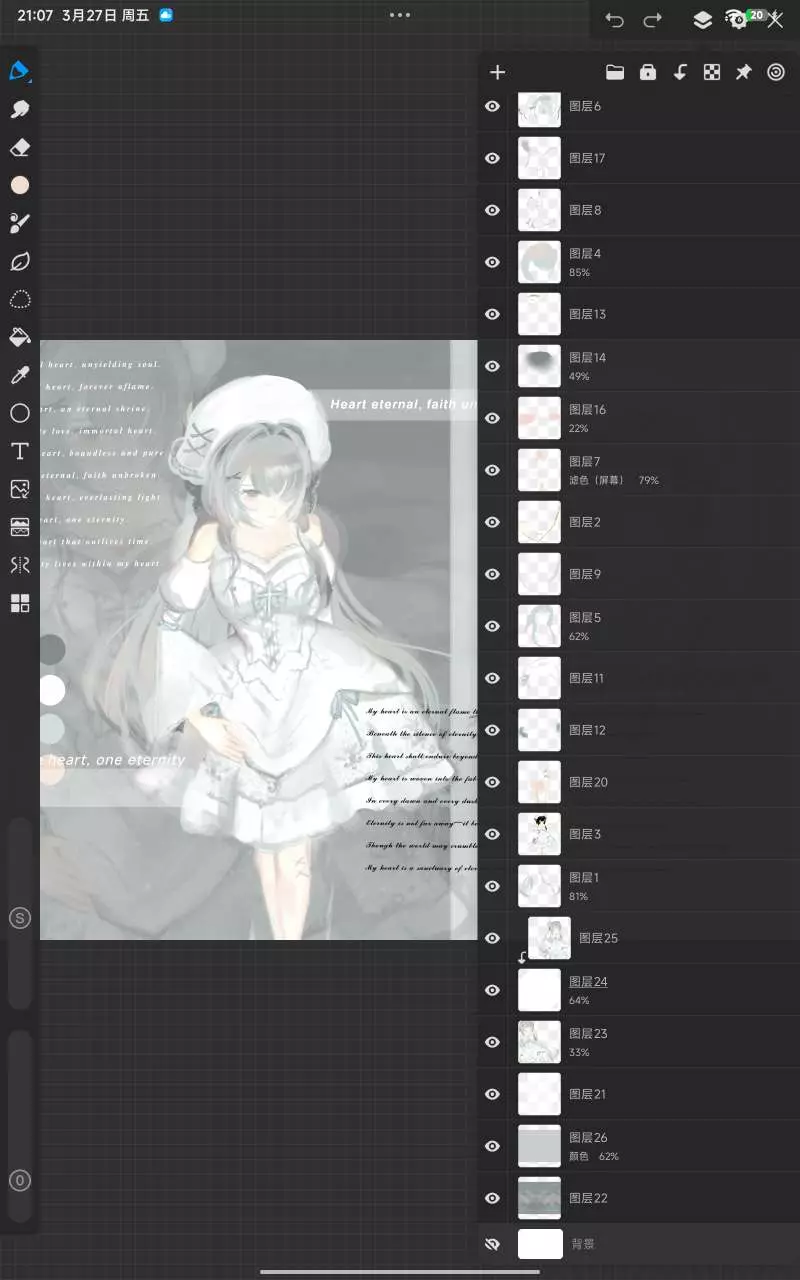Select the leaf-shaped liquify tool
Screen dimensions: 800x1280
click(20, 261)
